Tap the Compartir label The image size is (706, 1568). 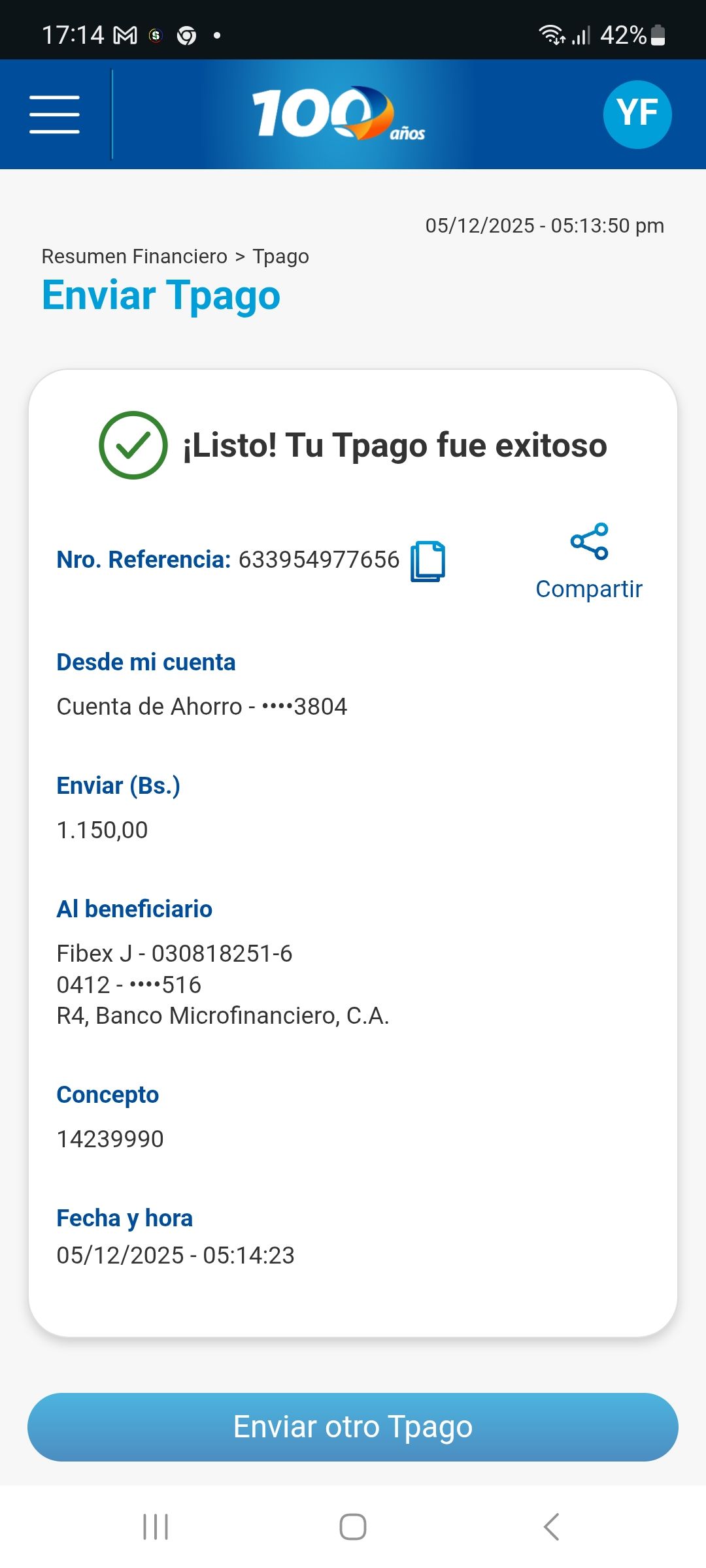click(x=589, y=589)
